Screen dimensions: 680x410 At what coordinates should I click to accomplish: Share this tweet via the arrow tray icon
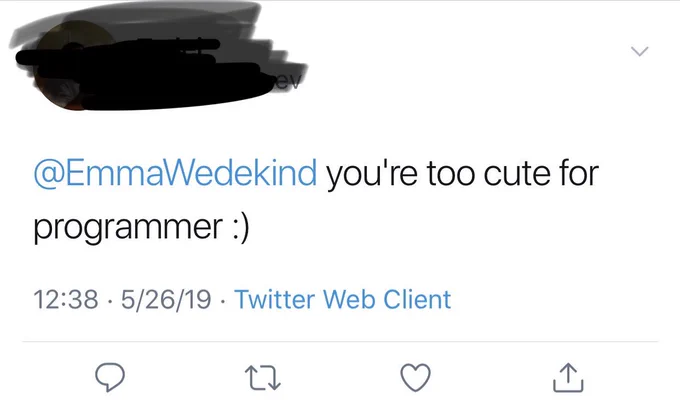(568, 377)
